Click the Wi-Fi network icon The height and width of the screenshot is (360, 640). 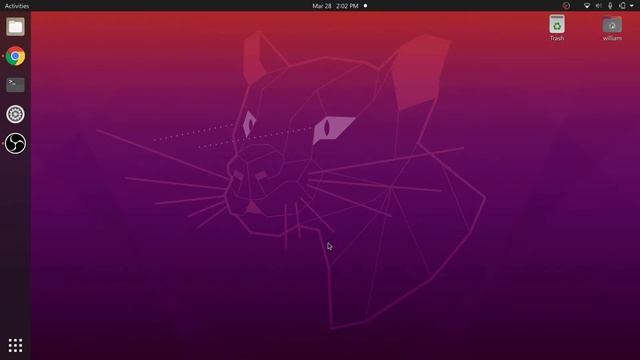point(587,6)
